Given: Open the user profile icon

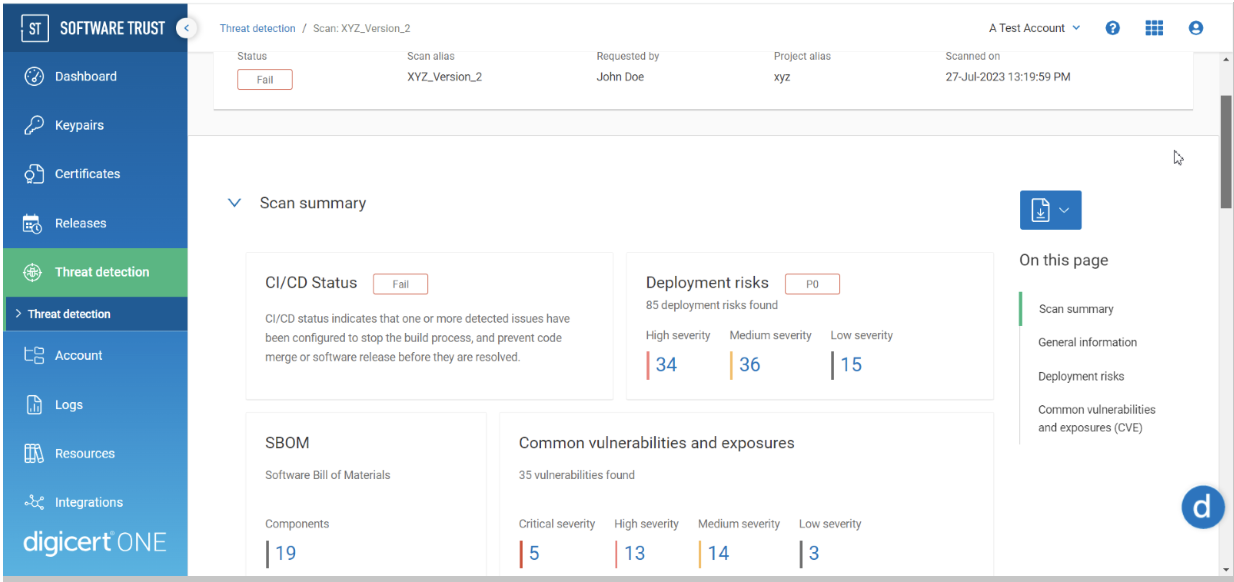Looking at the screenshot, I should pyautogui.click(x=1195, y=28).
